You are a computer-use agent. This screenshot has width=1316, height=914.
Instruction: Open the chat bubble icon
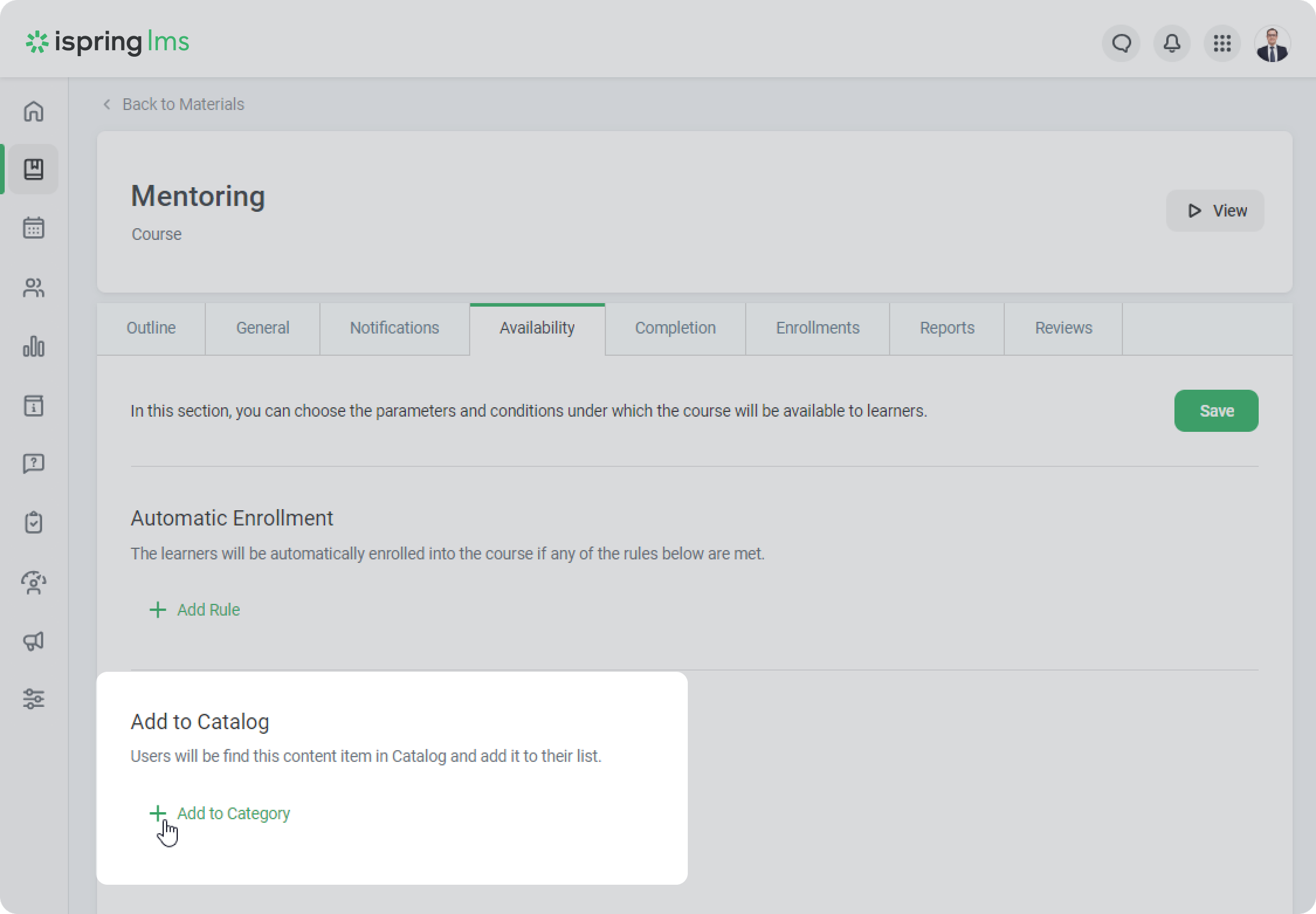coord(1121,43)
